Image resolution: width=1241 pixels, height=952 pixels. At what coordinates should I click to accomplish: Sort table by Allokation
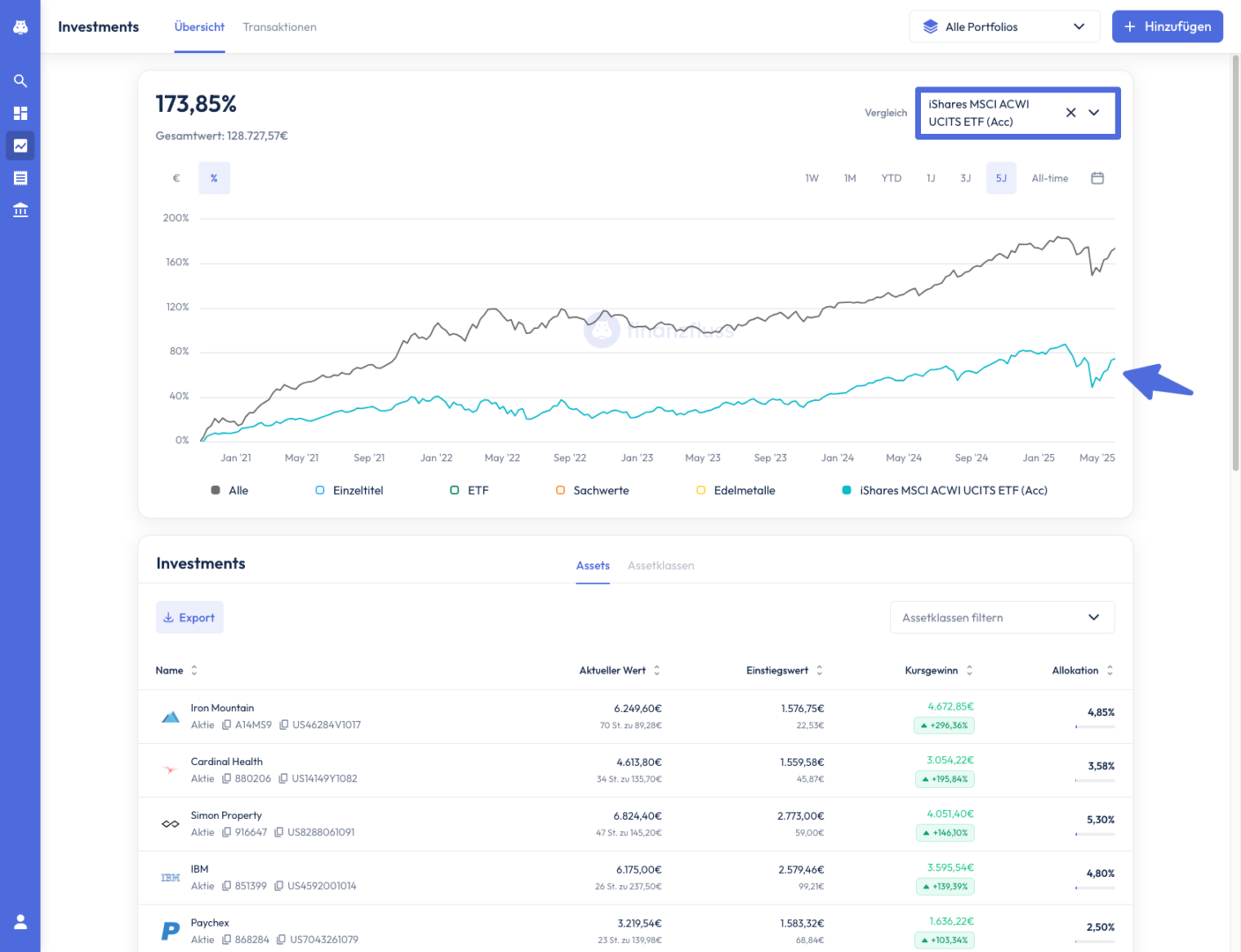[1083, 671]
